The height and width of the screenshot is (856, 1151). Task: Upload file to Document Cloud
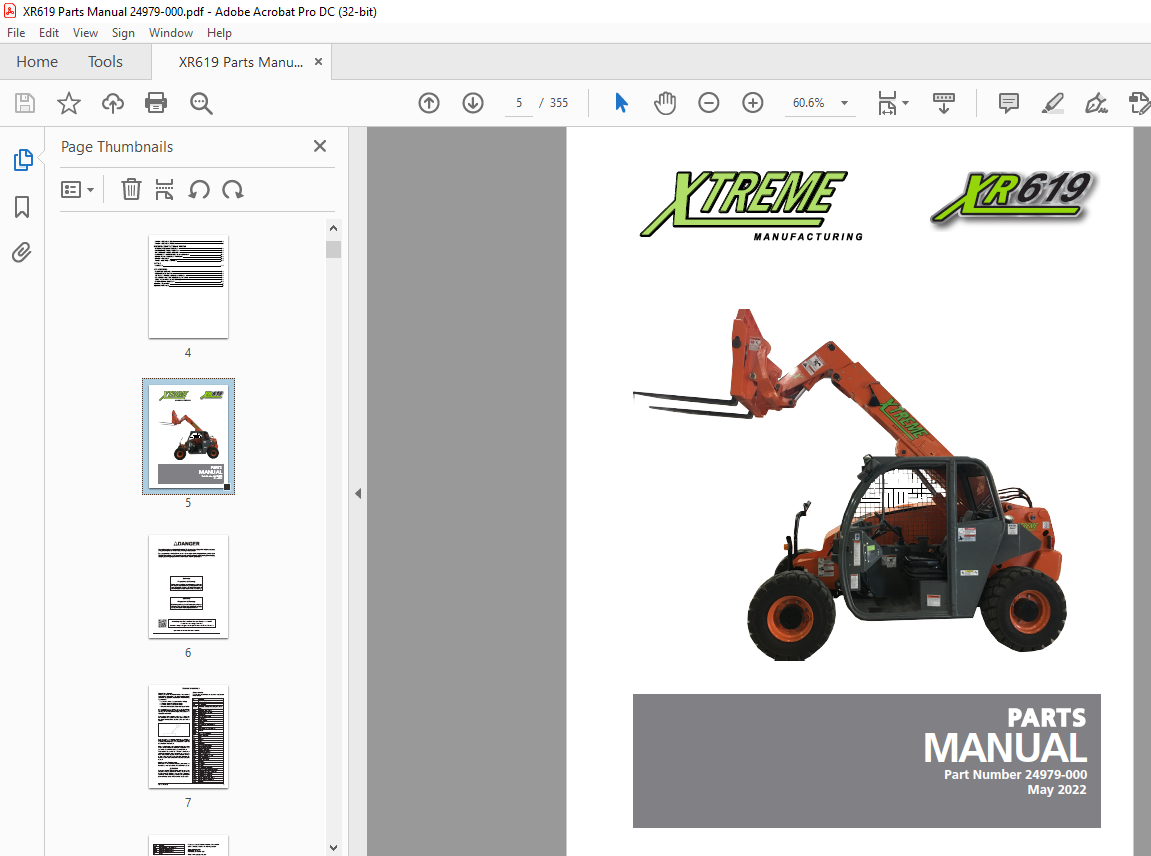pos(112,103)
